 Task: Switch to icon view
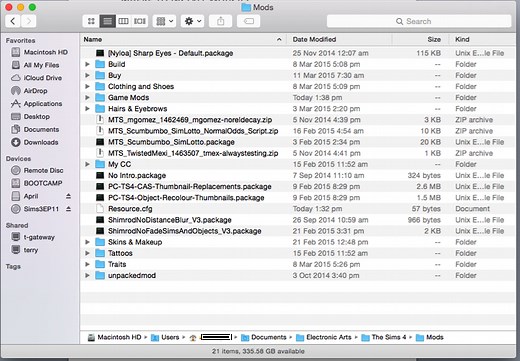click(91, 21)
